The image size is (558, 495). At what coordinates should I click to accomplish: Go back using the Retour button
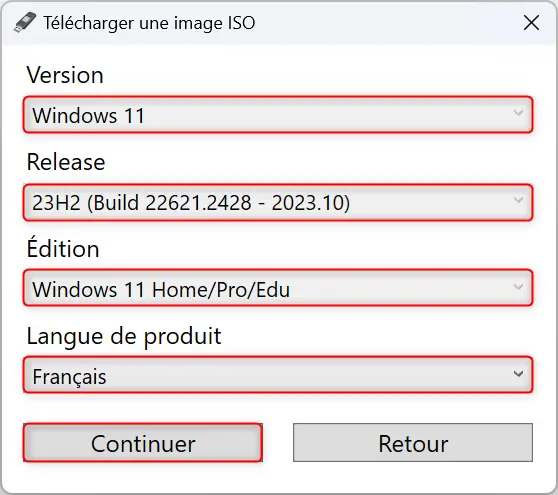[x=413, y=443]
